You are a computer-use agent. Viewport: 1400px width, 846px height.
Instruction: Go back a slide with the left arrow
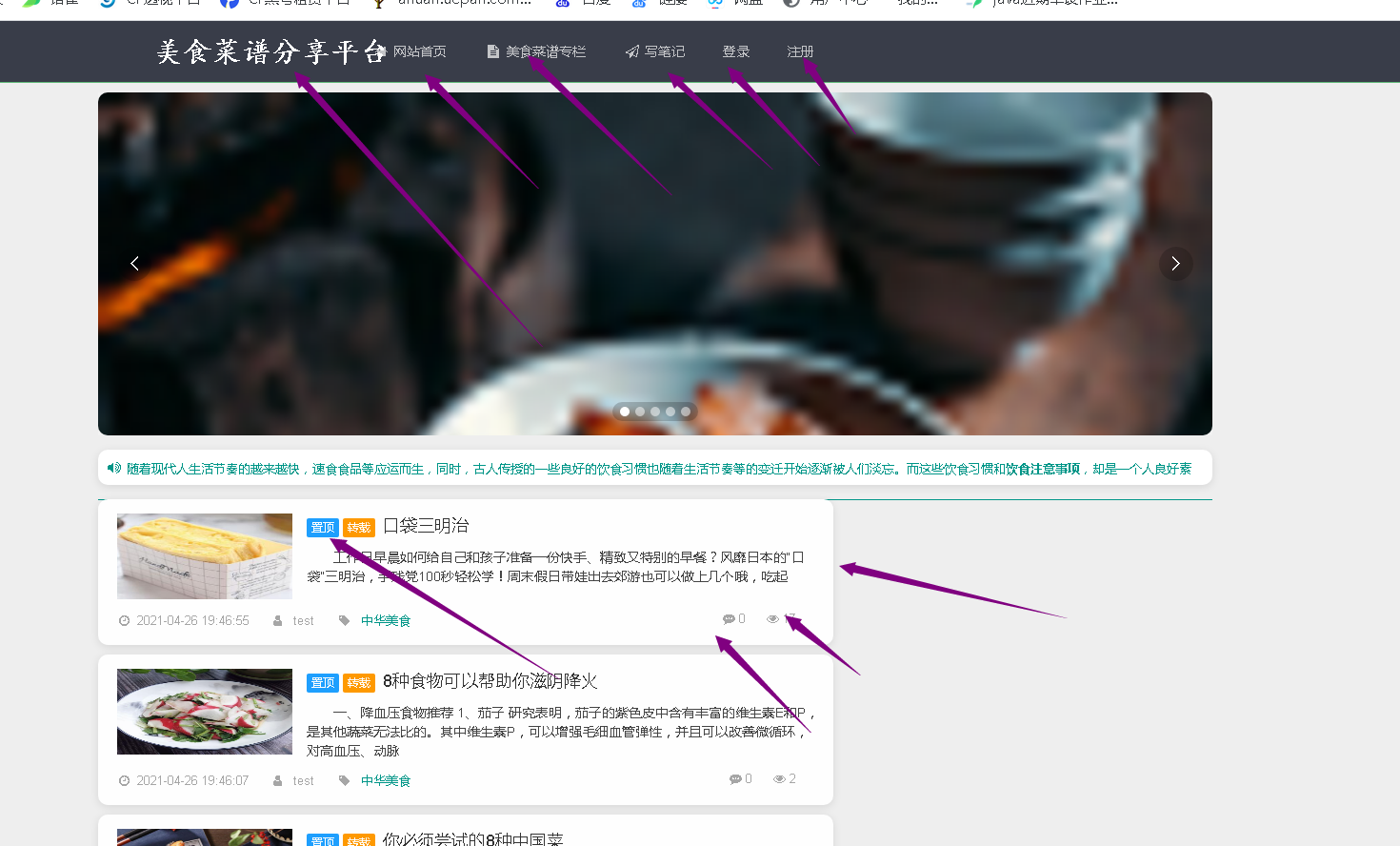134,263
